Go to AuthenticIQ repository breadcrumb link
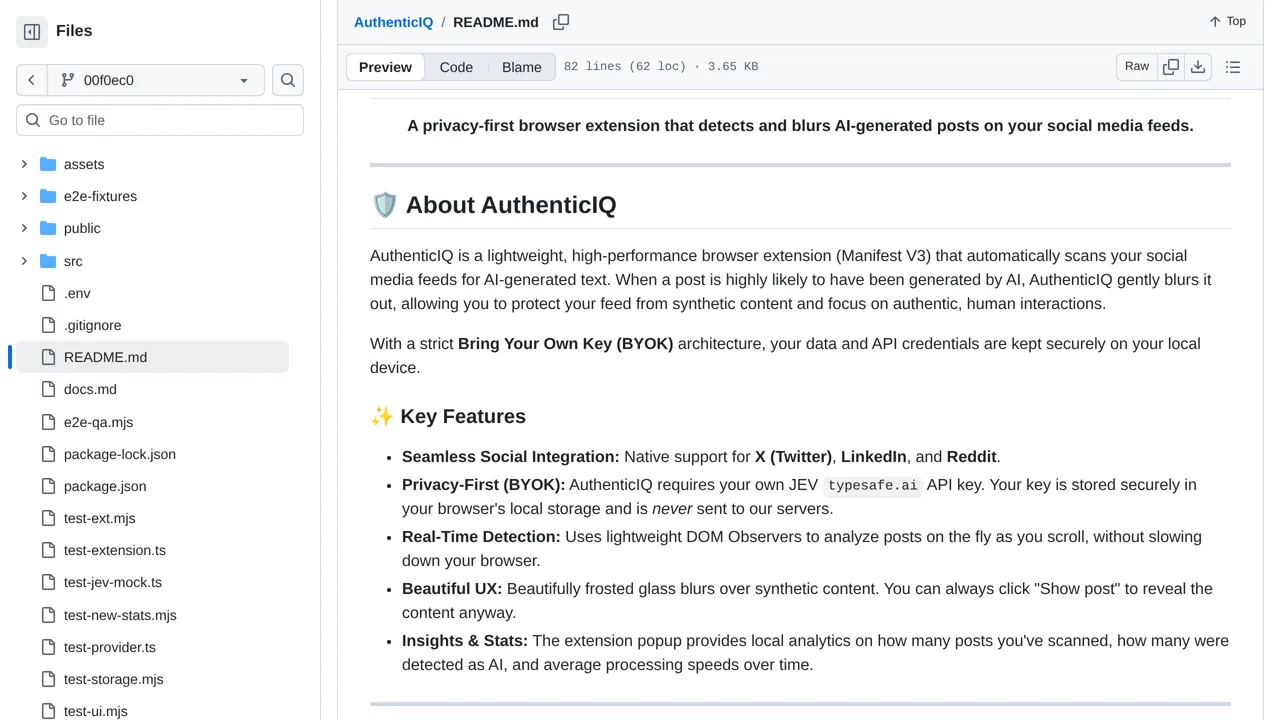The width and height of the screenshot is (1280, 720). (x=393, y=22)
